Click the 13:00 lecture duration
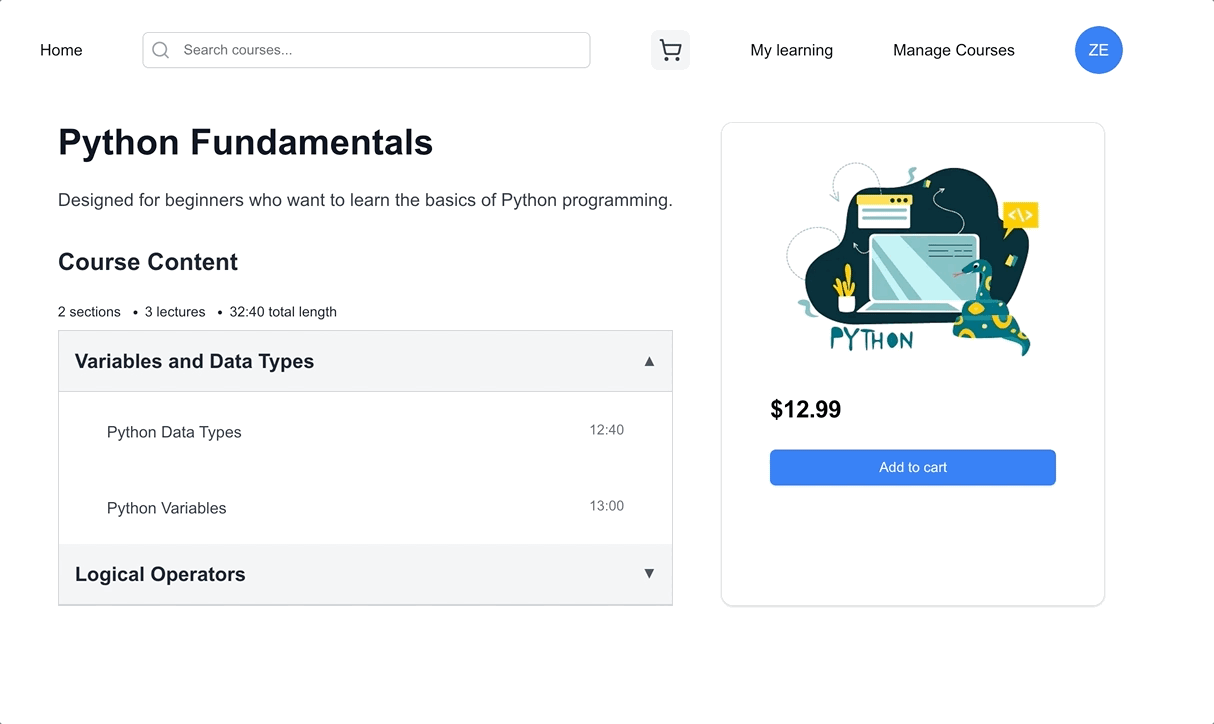The image size is (1214, 724). (606, 506)
